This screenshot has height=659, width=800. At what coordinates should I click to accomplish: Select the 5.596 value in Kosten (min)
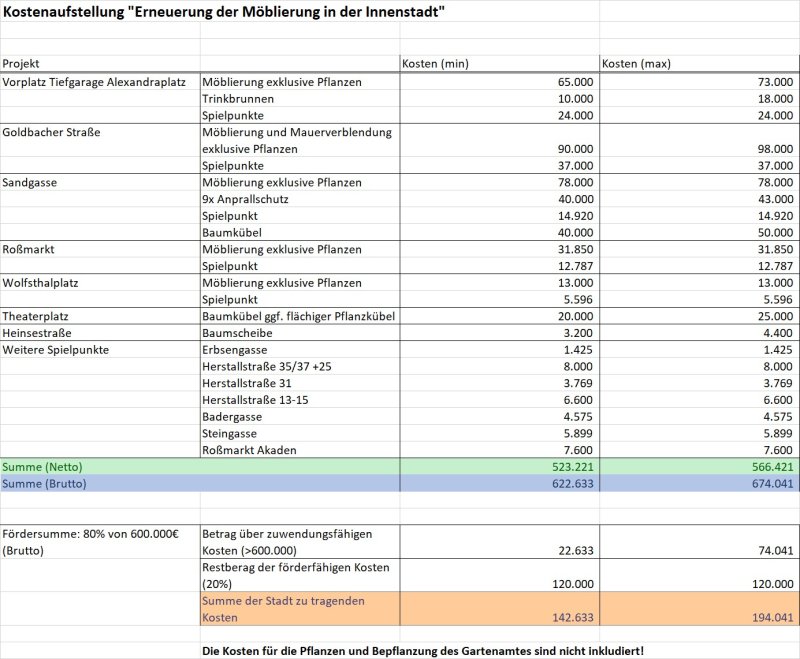[578, 299]
